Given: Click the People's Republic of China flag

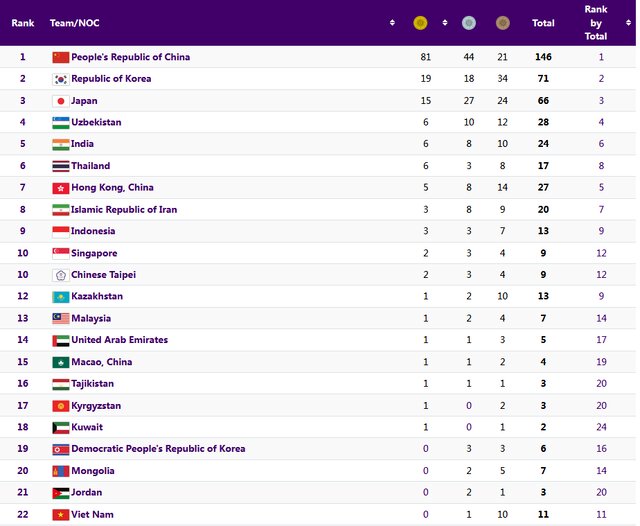Looking at the screenshot, I should click(x=60, y=57).
